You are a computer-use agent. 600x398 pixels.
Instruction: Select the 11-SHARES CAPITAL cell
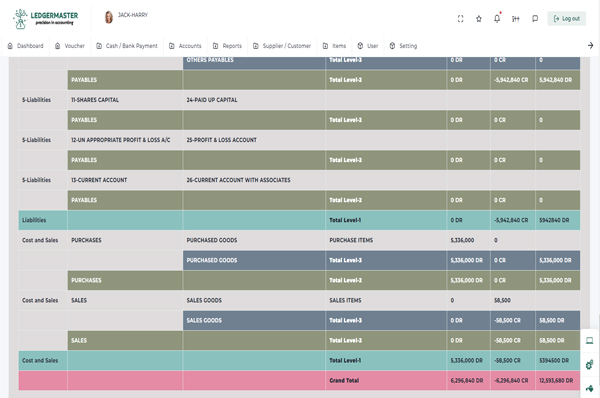[x=125, y=100]
